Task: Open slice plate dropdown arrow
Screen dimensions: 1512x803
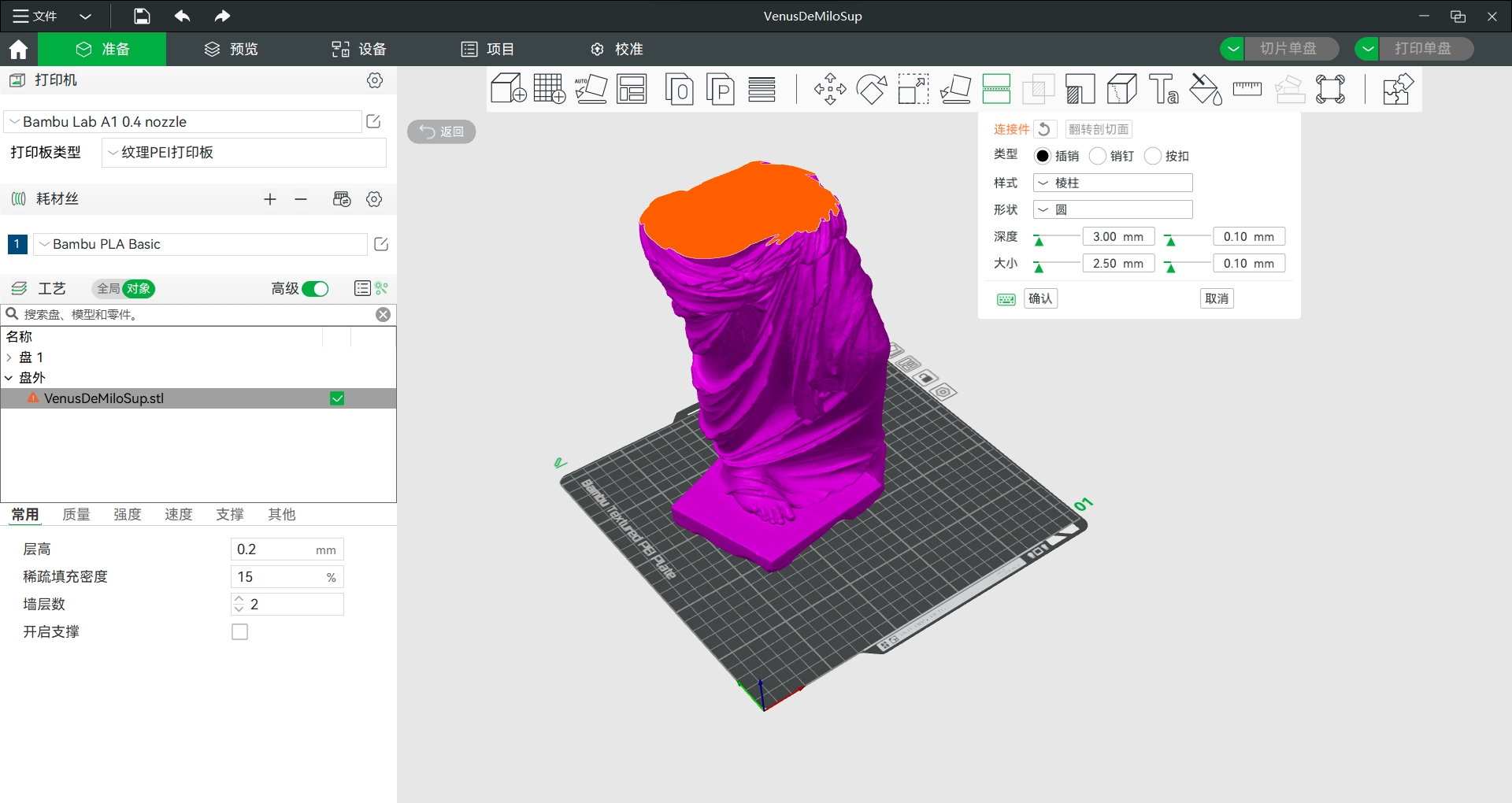Action: pyautogui.click(x=1232, y=49)
